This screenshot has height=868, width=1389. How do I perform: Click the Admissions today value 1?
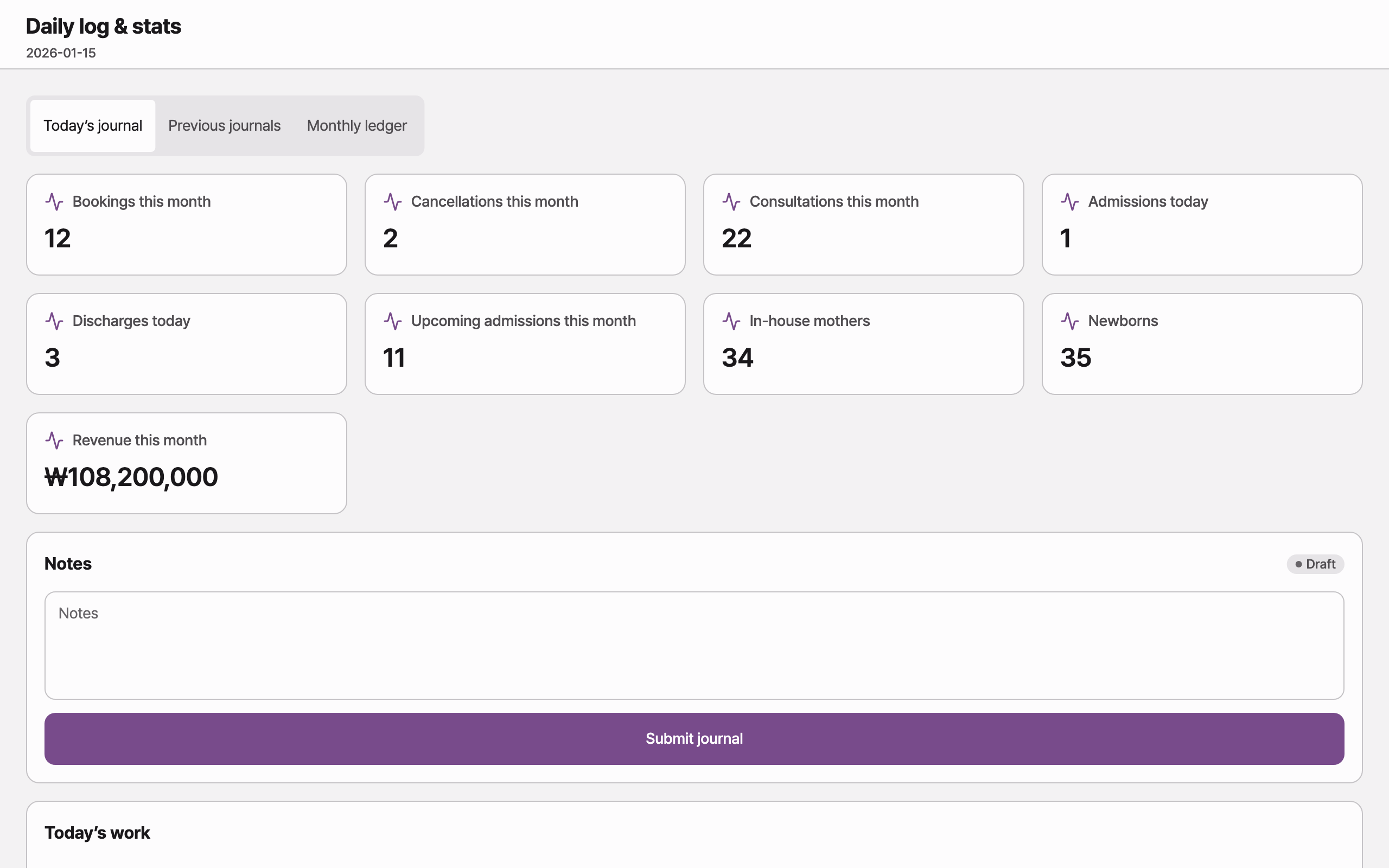1066,238
